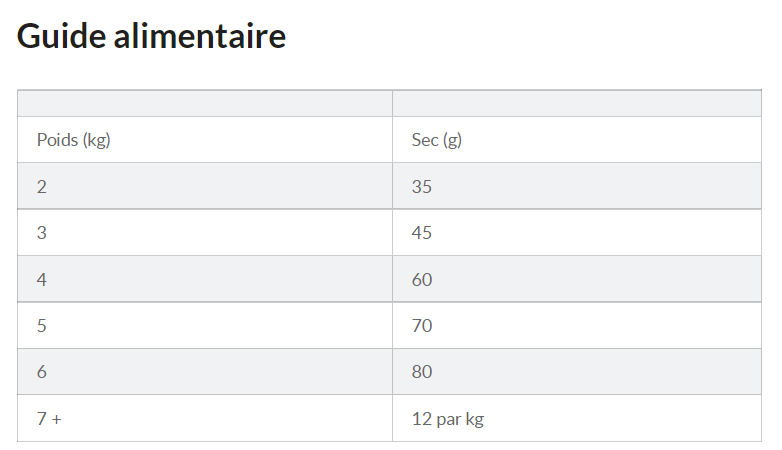The image size is (782, 450).
Task: Select the 6 kg weight cell
Action: (x=42, y=372)
